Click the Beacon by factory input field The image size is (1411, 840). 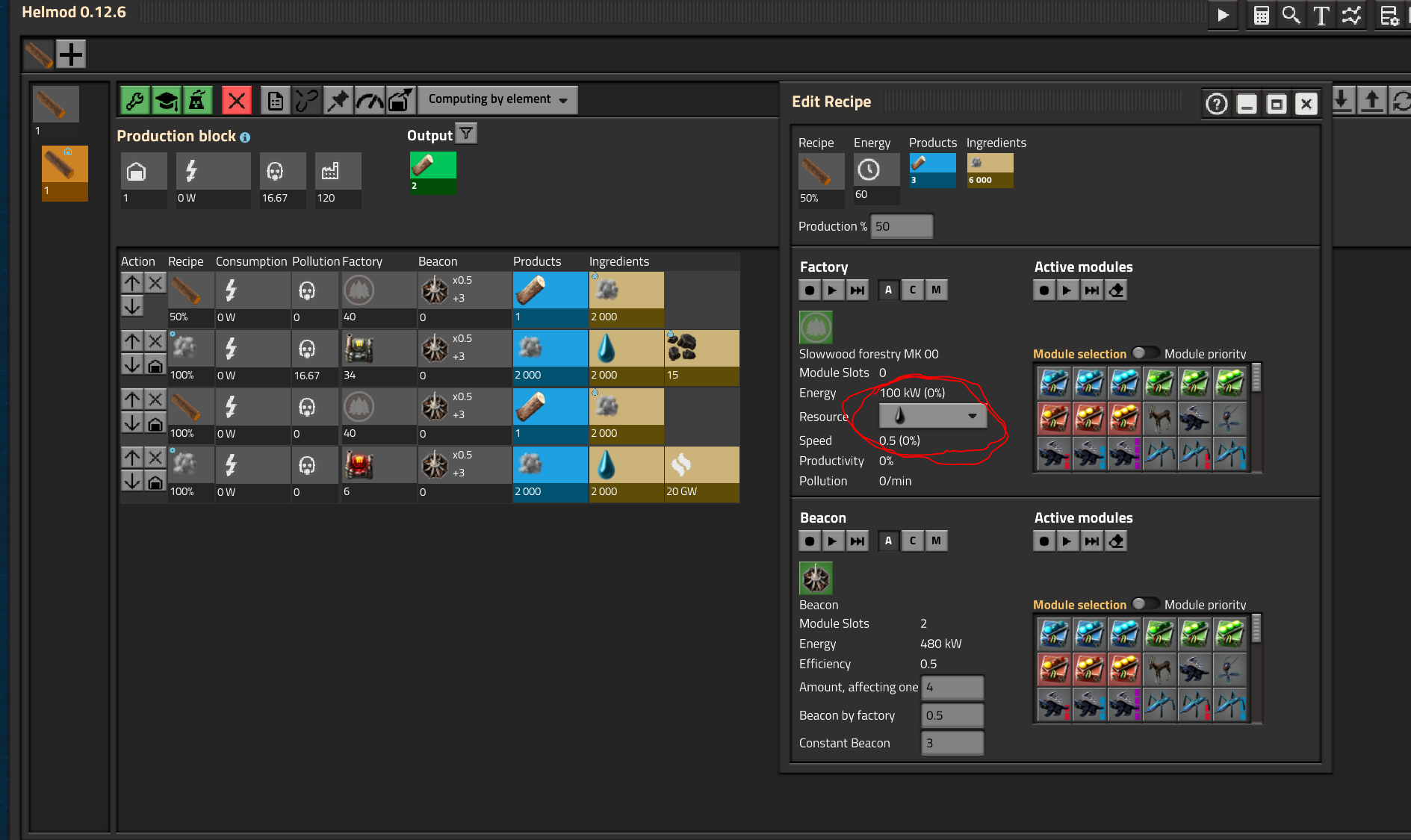tap(953, 715)
